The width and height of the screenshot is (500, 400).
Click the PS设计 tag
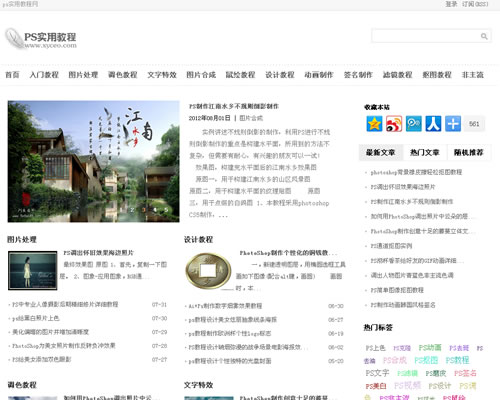[440, 386]
